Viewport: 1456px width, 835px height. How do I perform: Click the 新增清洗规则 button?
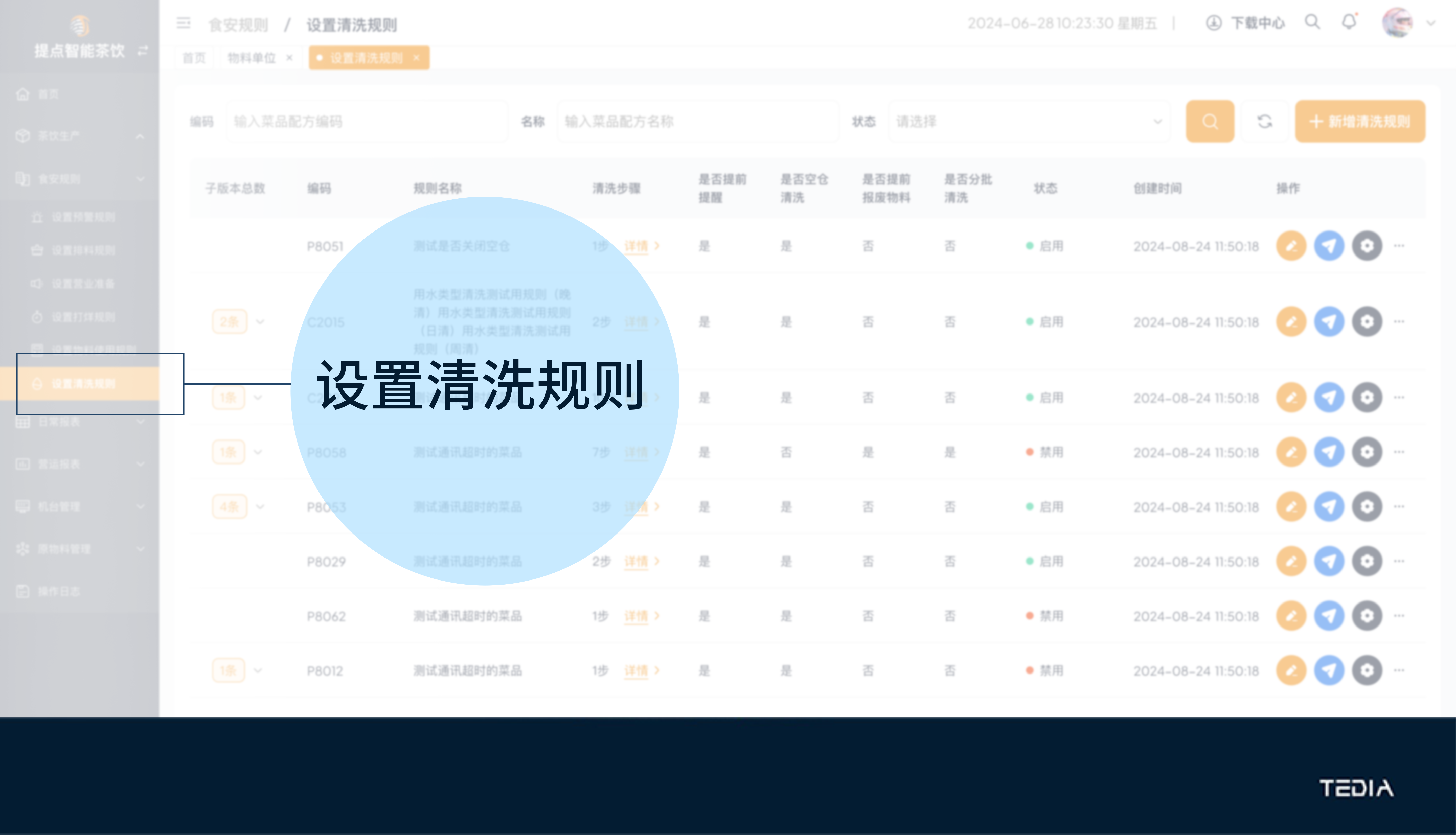[x=1359, y=121]
